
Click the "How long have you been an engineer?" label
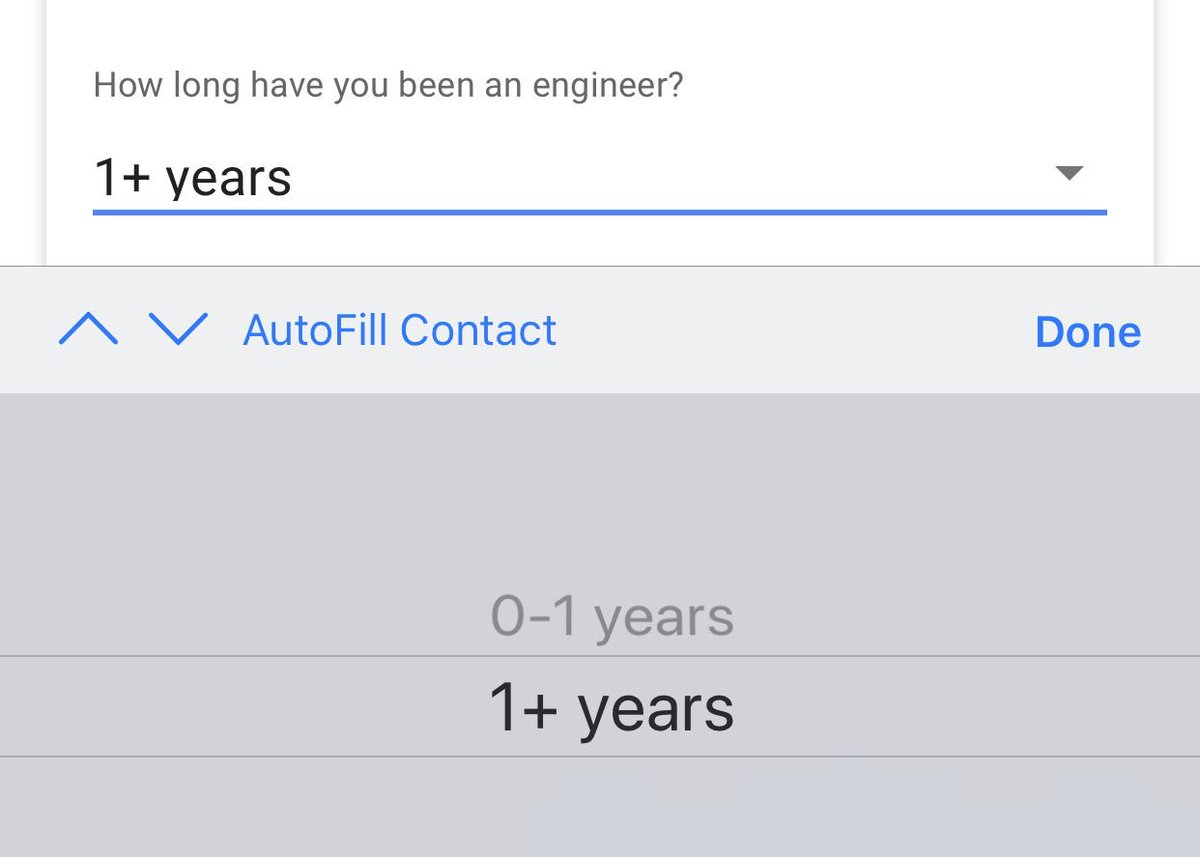[388, 85]
